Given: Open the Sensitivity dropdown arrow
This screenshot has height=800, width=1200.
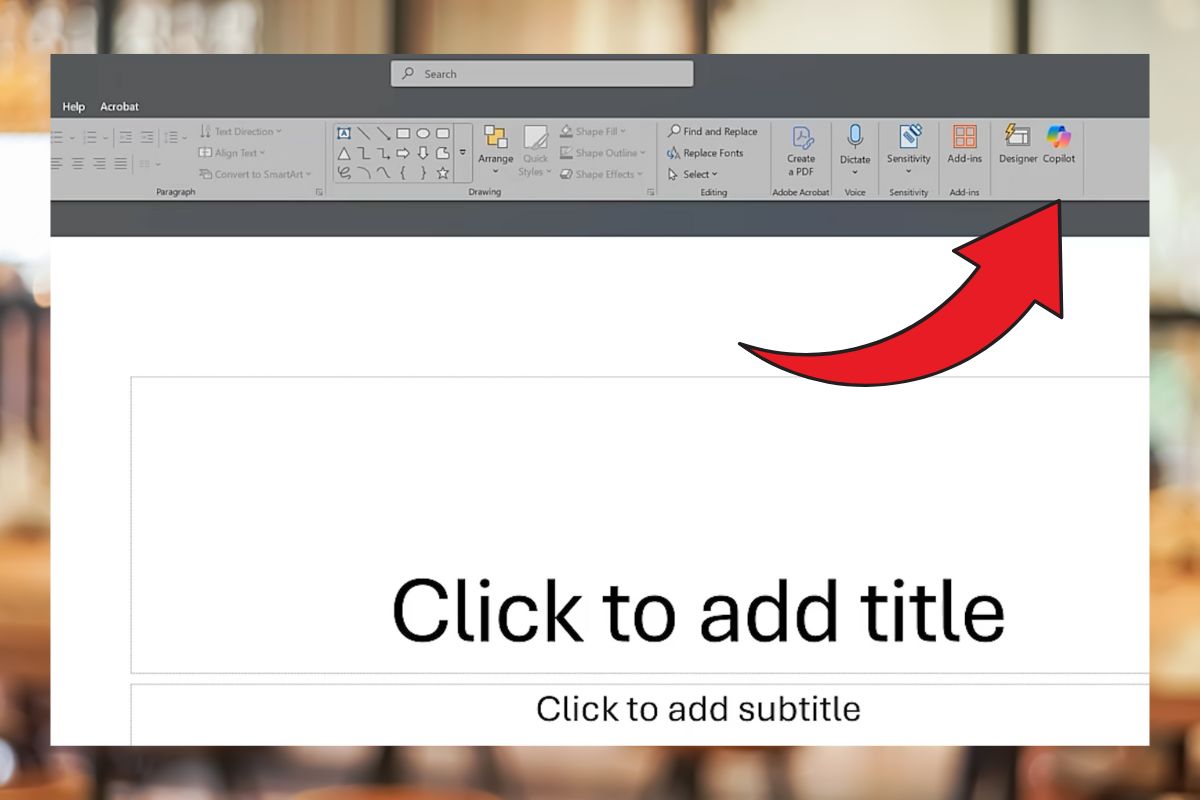Looking at the screenshot, I should [909, 171].
